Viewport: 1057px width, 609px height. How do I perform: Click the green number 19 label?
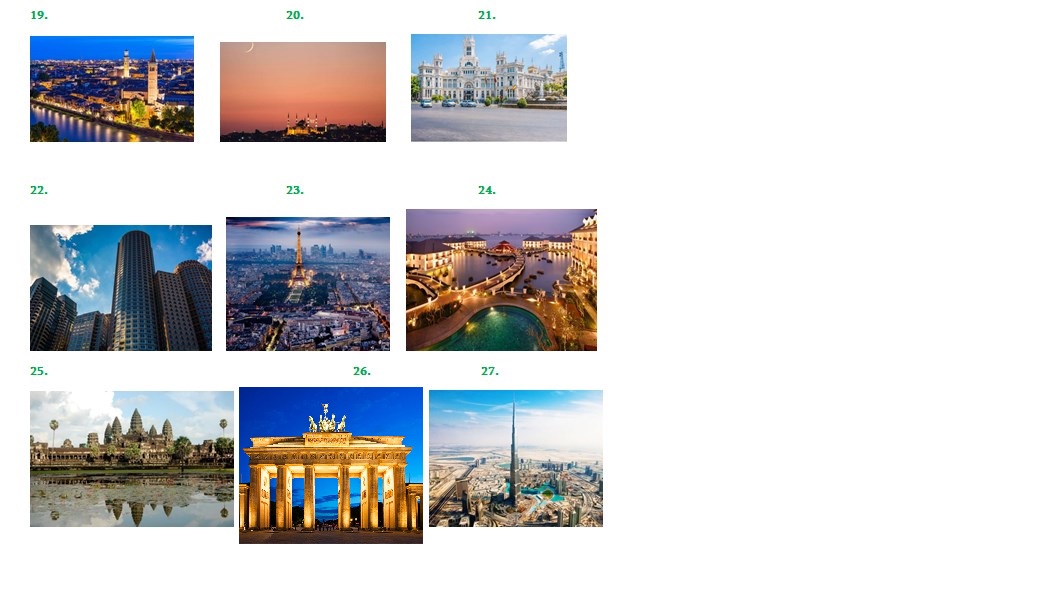coord(39,15)
